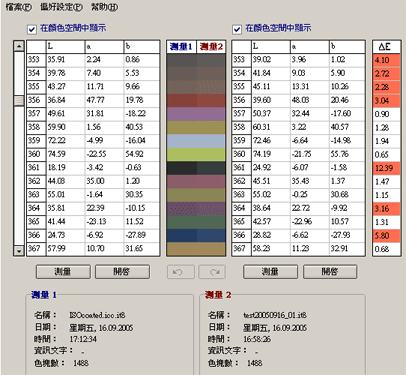Click color swatch for row 353
Screen dimensions: 406x375
pos(196,60)
